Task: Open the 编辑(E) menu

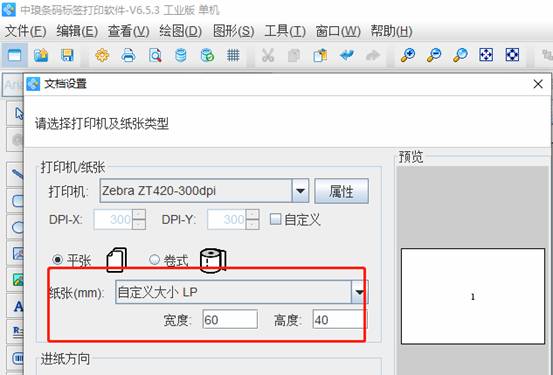Action: pyautogui.click(x=77, y=31)
